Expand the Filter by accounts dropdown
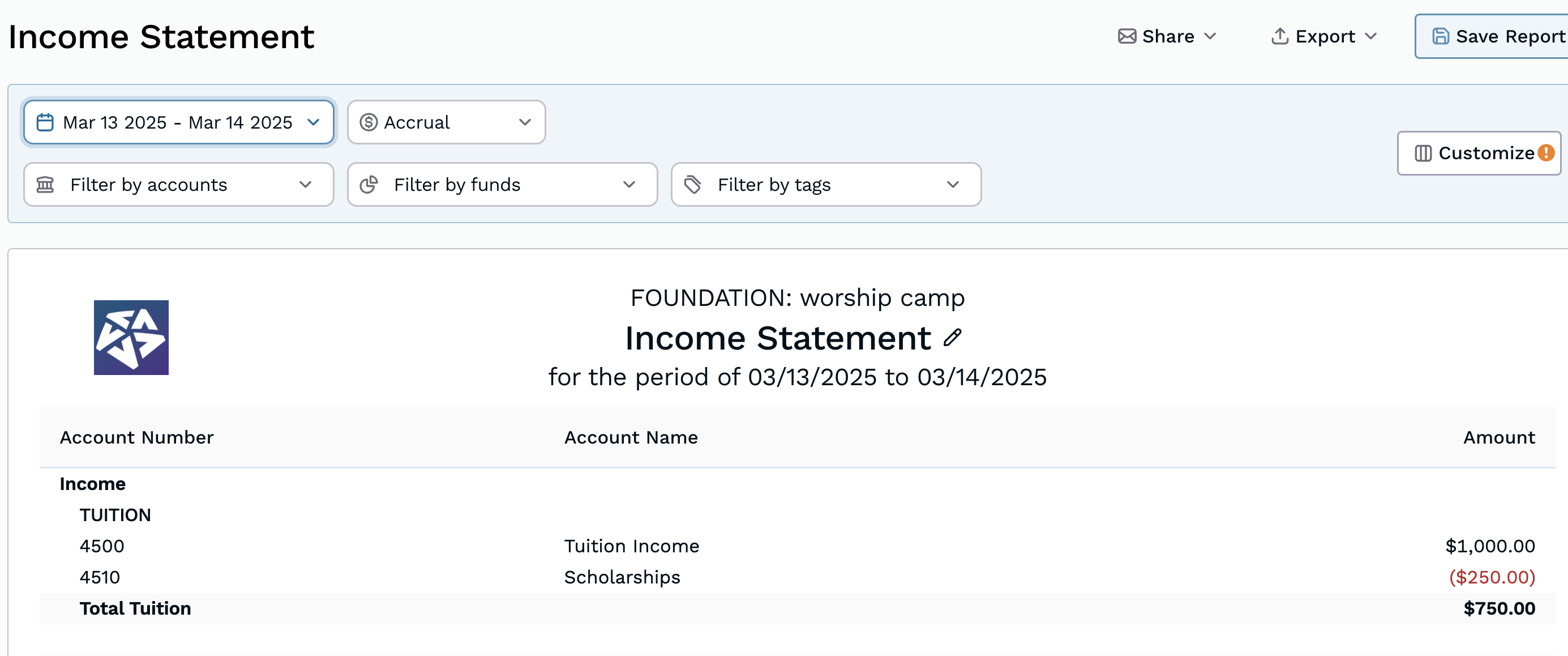This screenshot has height=656, width=1568. point(178,185)
